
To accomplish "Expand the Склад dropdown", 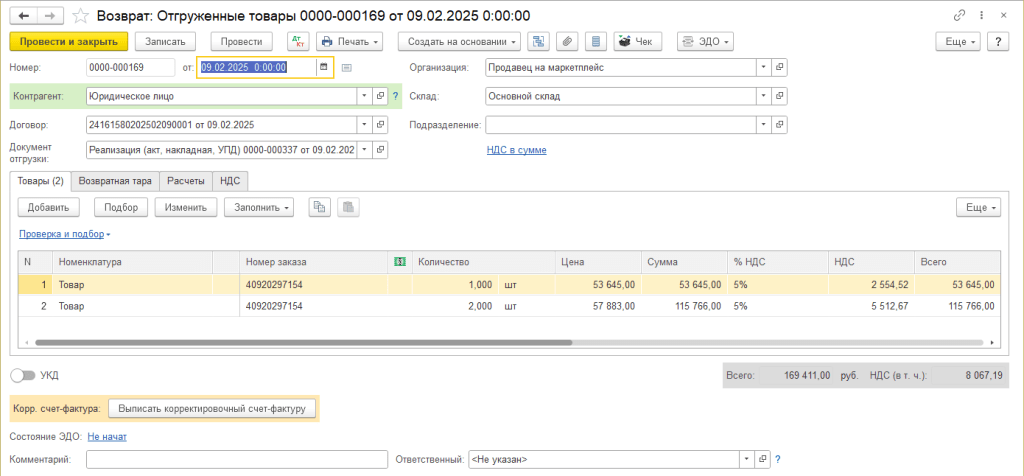I will pos(763,96).
